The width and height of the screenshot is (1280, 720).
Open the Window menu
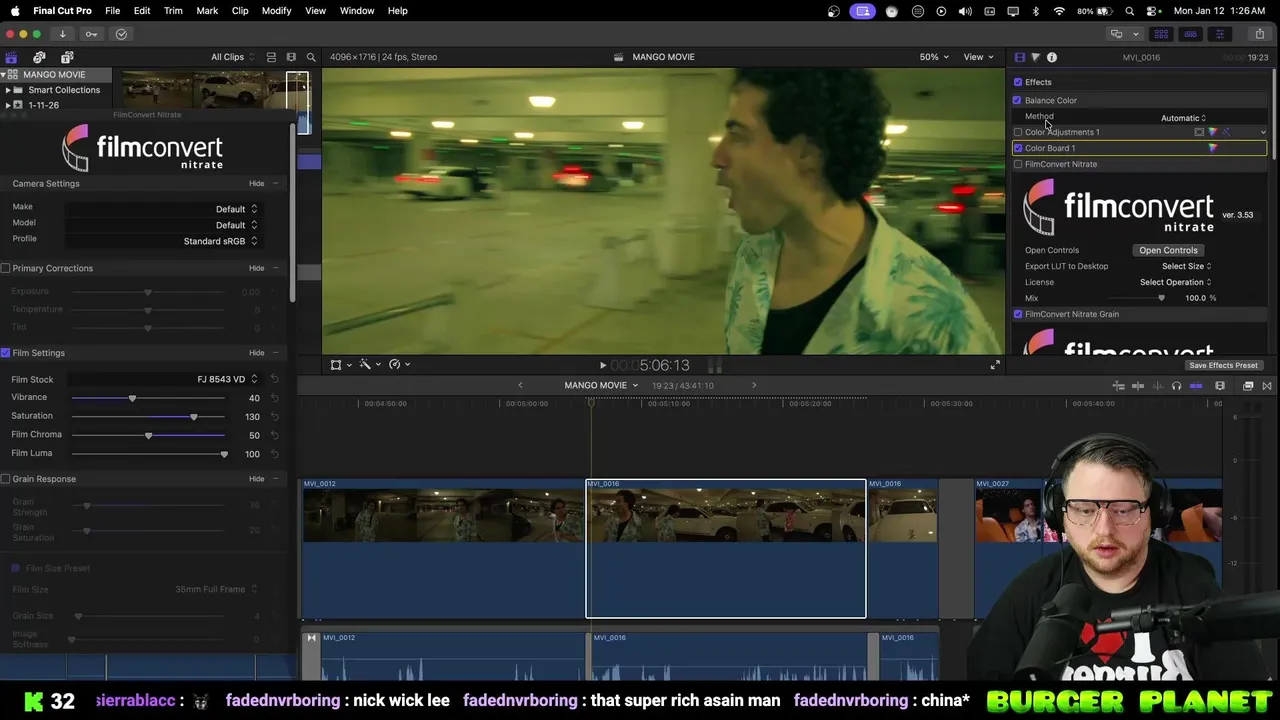[357, 10]
